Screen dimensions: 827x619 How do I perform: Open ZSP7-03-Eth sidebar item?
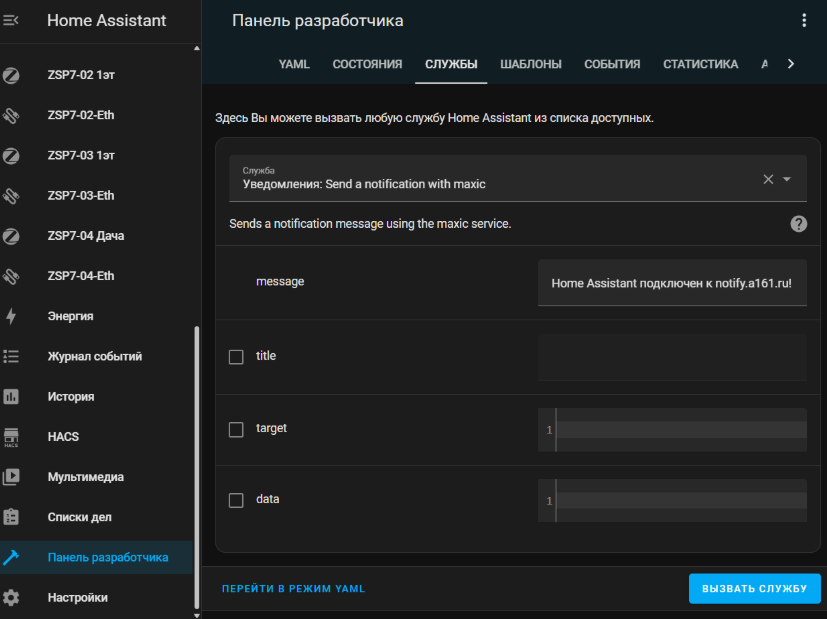pyautogui.click(x=98, y=196)
